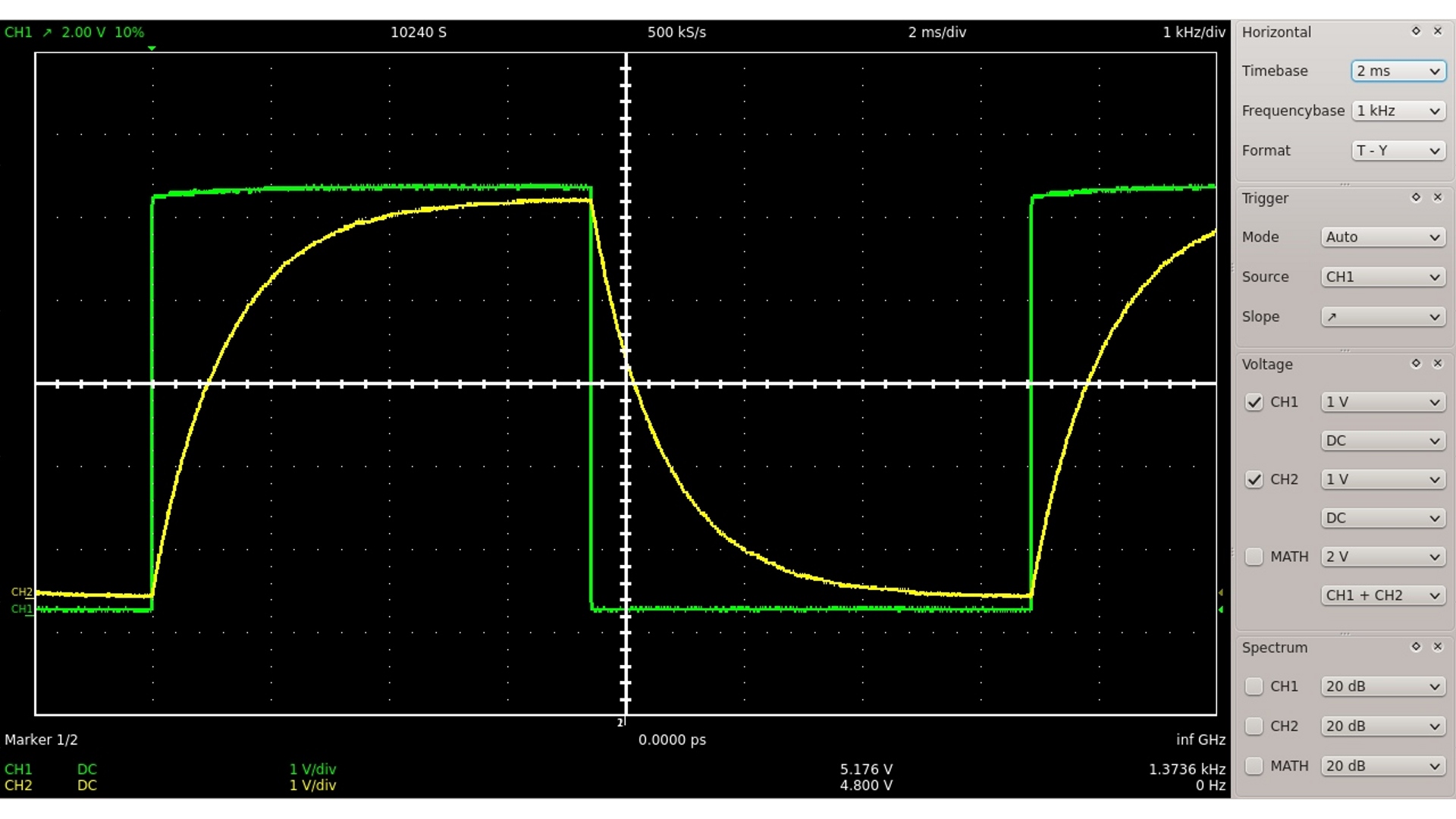Close the Horizontal dock panel
The image size is (1456, 819).
point(1437,31)
